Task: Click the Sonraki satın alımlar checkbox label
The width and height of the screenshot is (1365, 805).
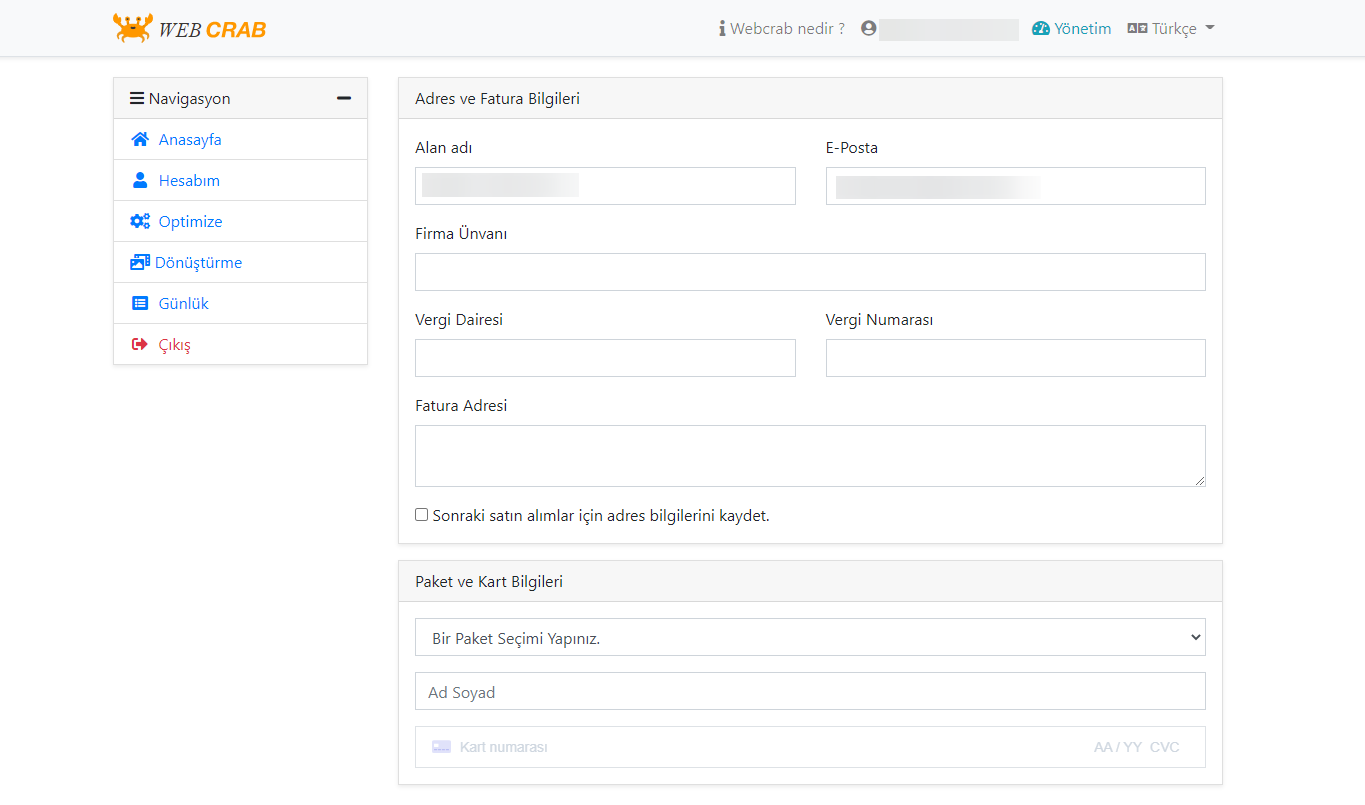Action: click(x=601, y=516)
